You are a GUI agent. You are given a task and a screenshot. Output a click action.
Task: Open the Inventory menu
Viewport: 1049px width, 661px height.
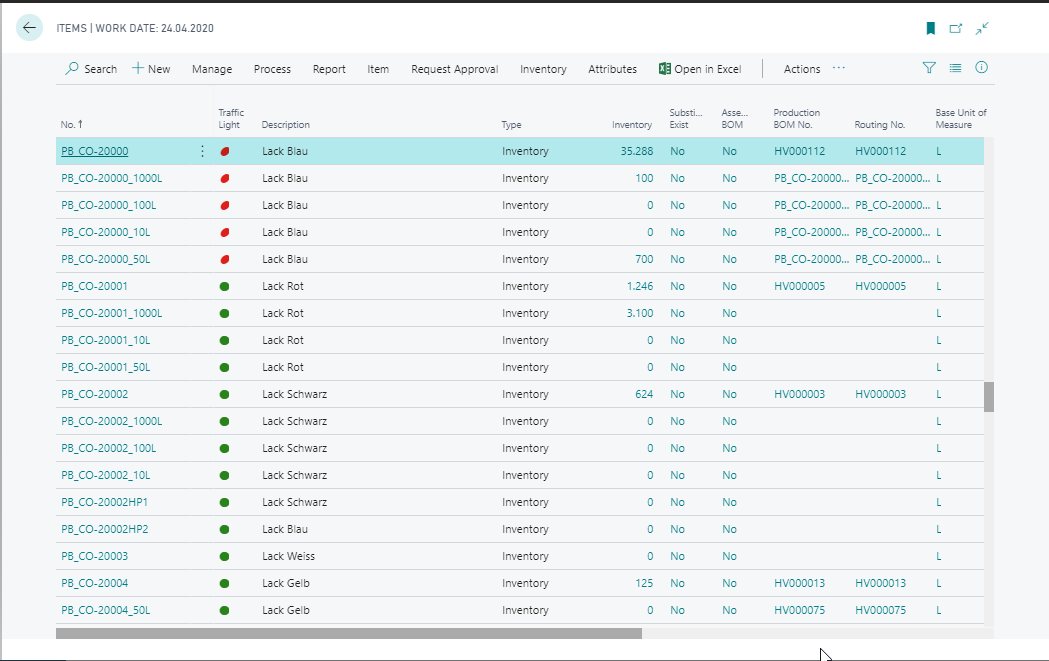click(543, 69)
